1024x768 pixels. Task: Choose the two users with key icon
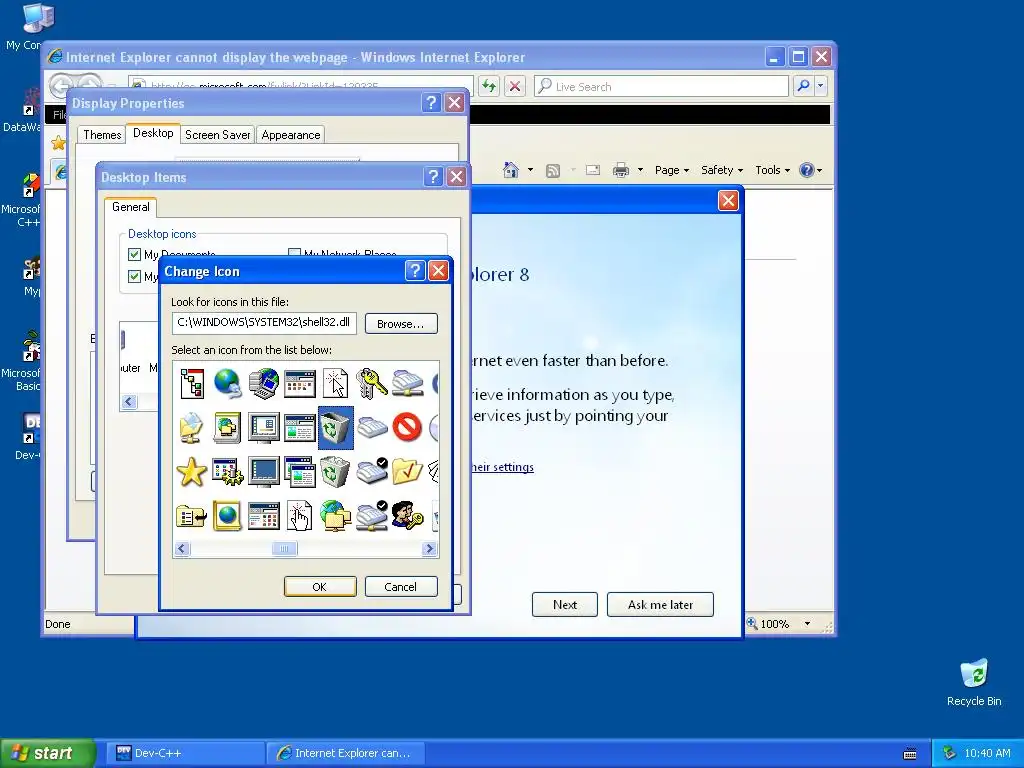click(408, 516)
